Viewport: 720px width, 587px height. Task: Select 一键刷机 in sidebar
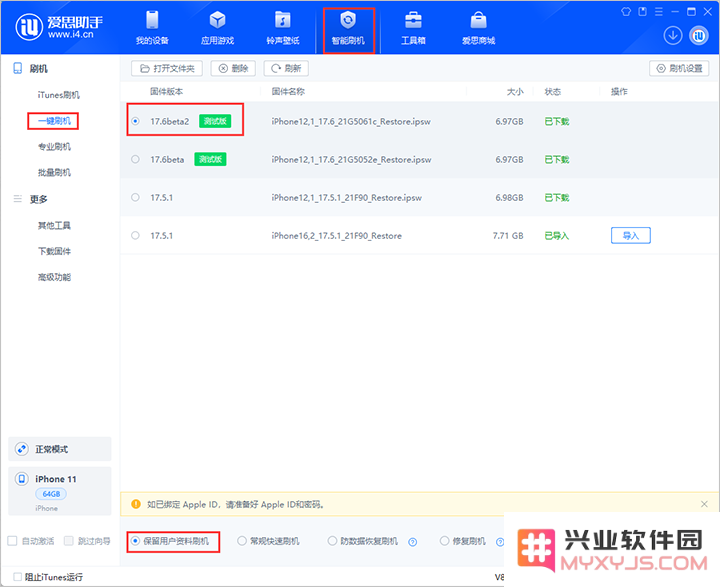coord(54,121)
